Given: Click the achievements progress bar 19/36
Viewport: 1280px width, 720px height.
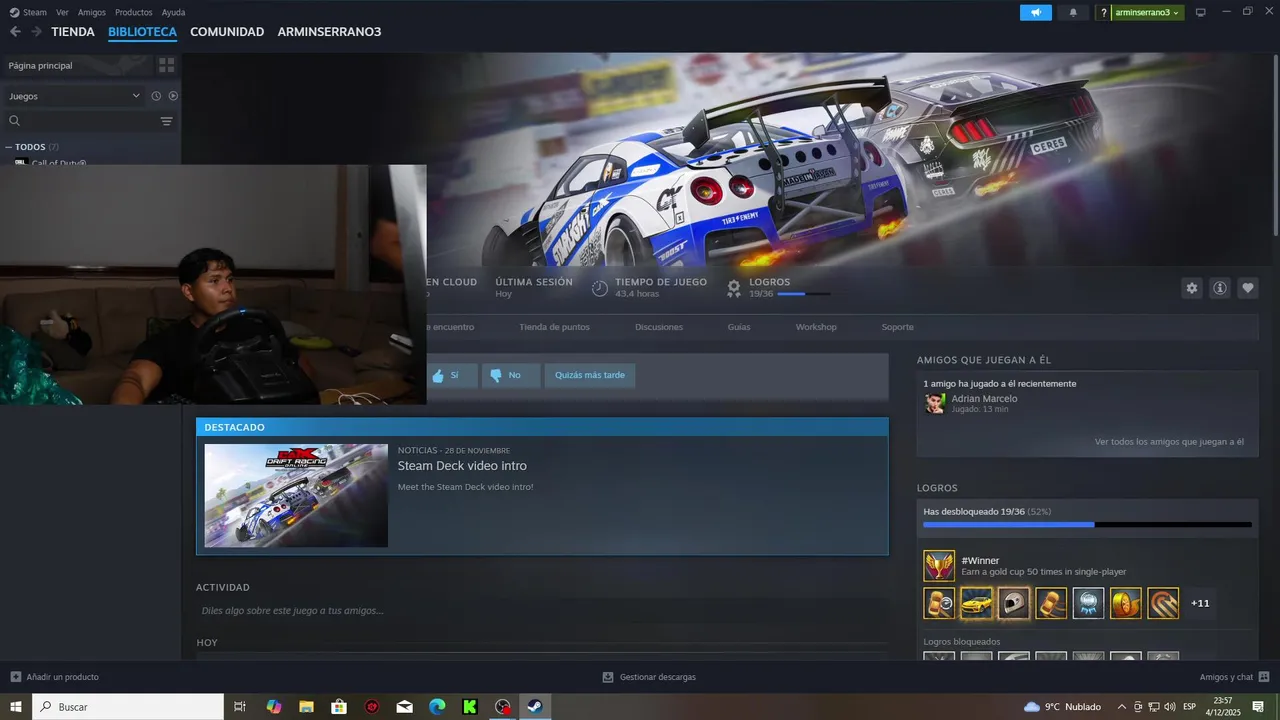Looking at the screenshot, I should pos(1087,524).
